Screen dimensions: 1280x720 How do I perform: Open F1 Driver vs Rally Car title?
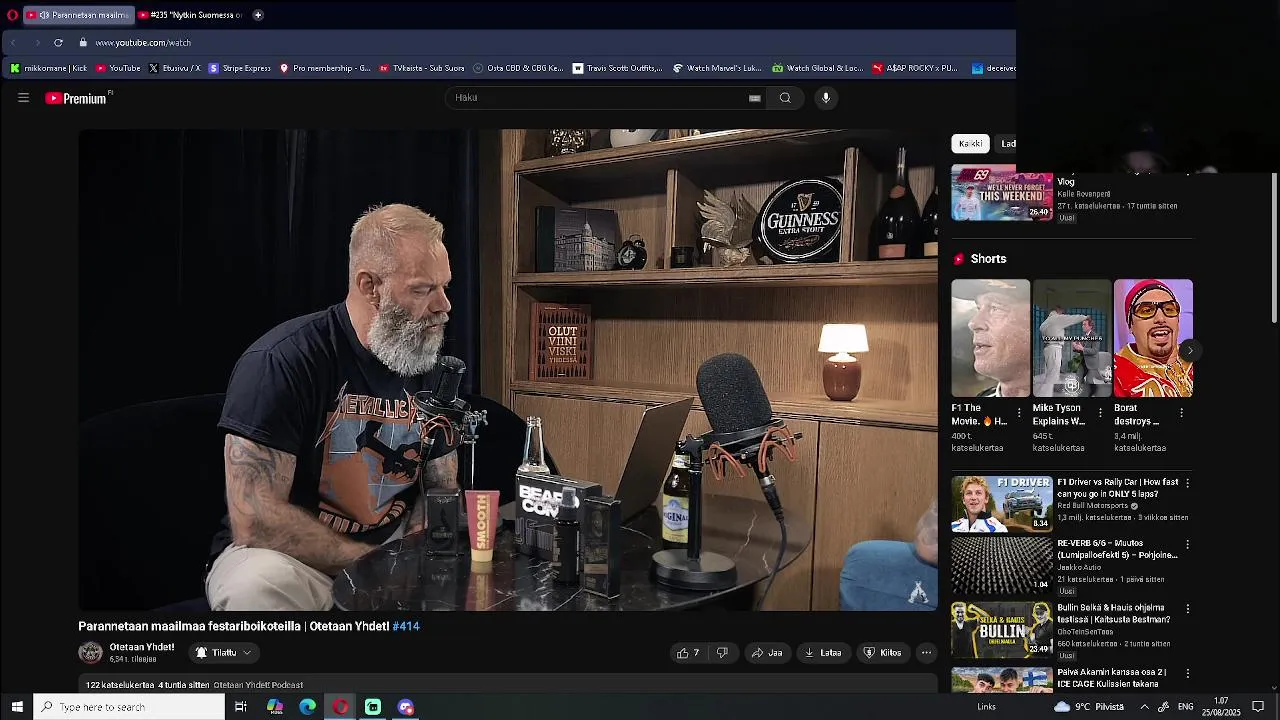coord(1118,488)
